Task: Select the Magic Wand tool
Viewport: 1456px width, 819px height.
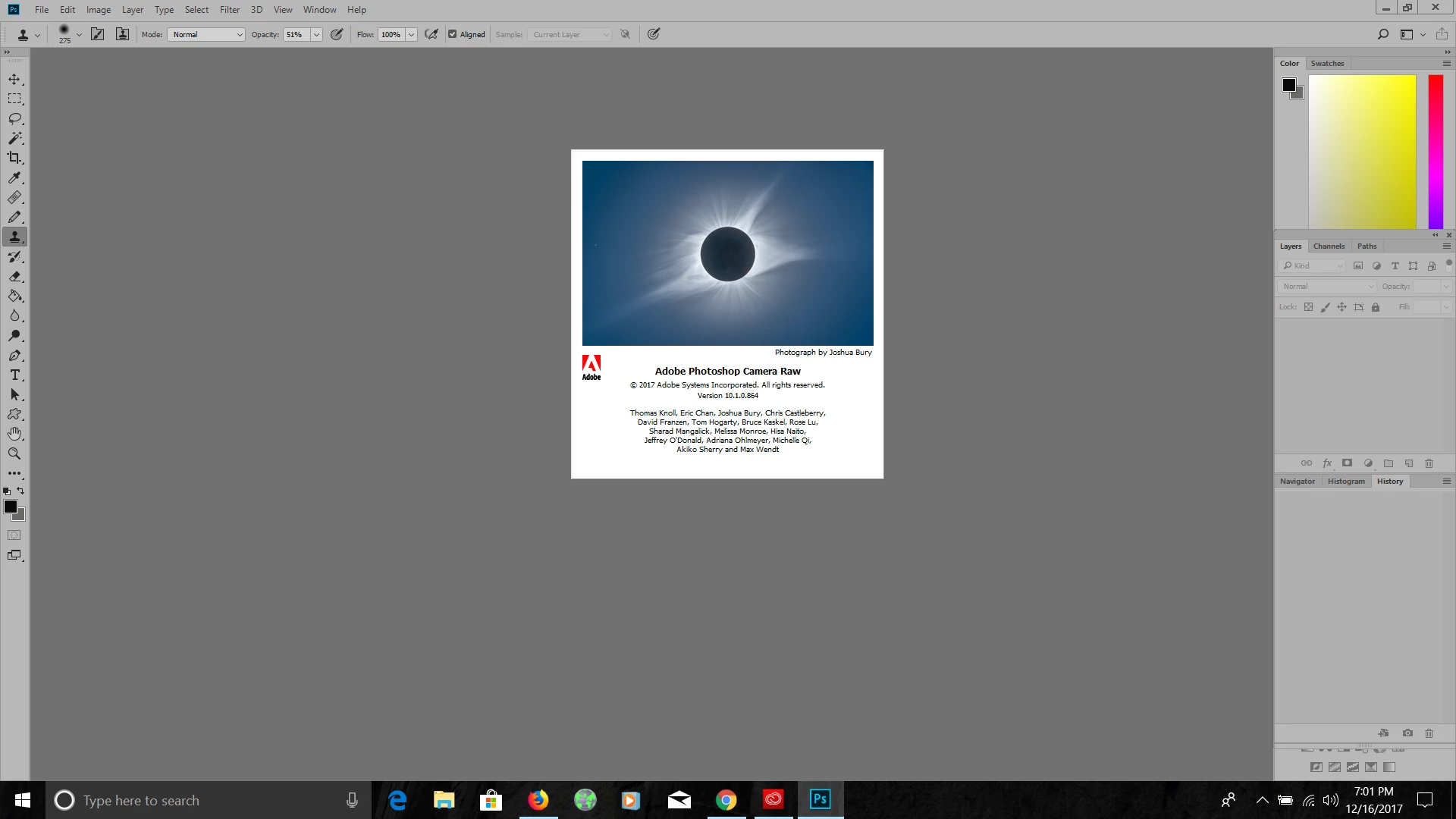Action: [14, 139]
